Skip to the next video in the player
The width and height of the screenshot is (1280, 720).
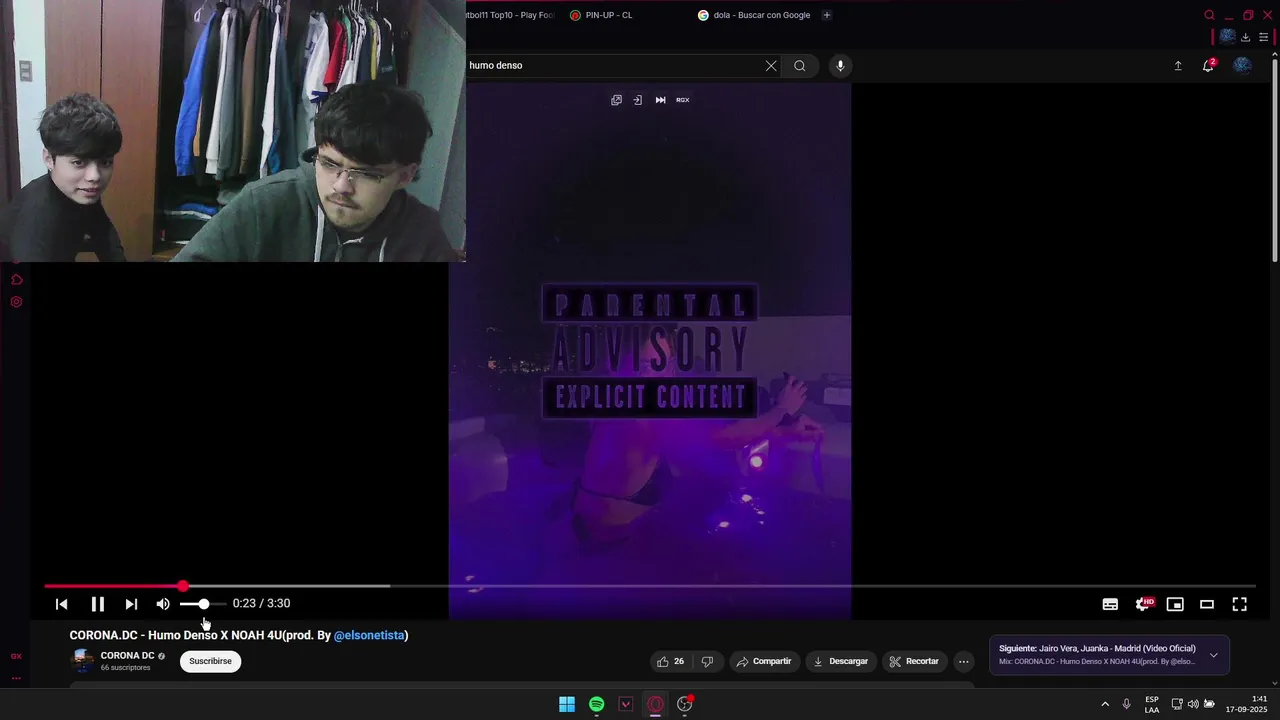click(x=131, y=604)
